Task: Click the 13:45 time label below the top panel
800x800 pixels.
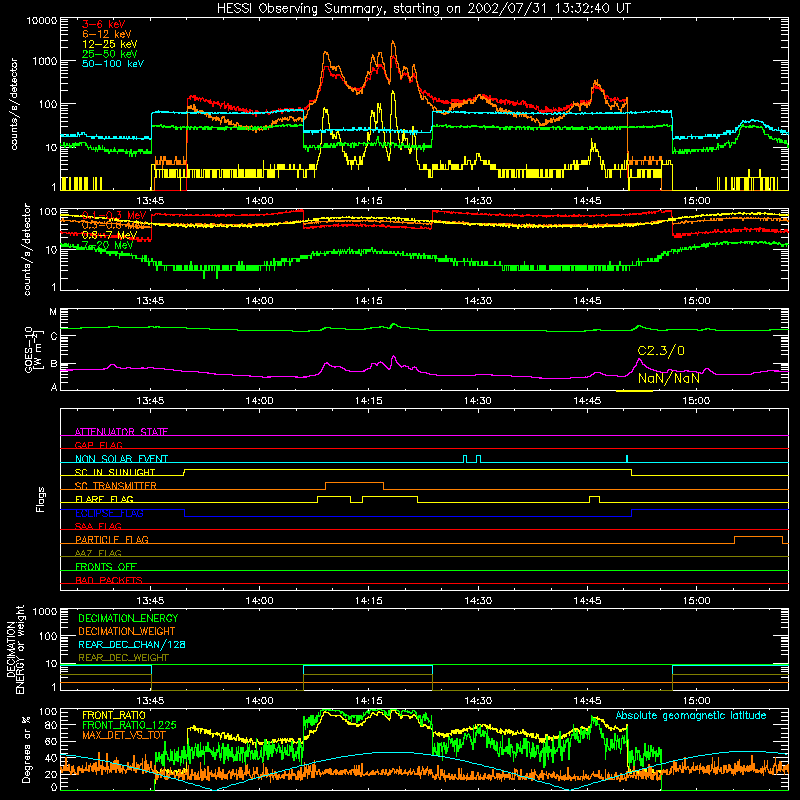Action: tap(150, 201)
